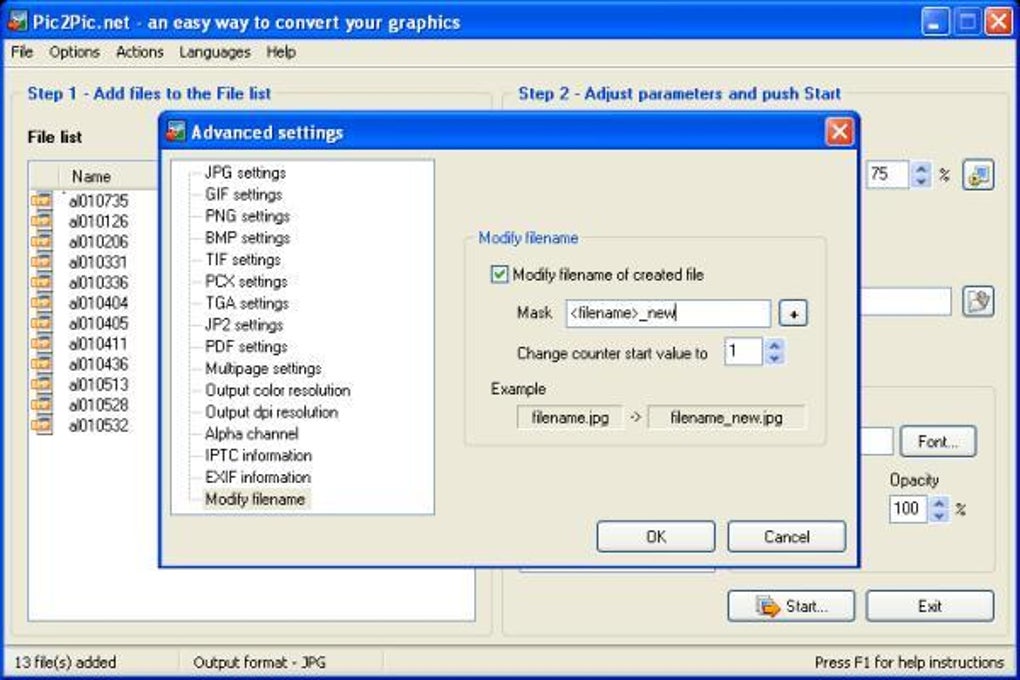The height and width of the screenshot is (680, 1020).
Task: Select PDF settings in the tree
Action: click(246, 347)
